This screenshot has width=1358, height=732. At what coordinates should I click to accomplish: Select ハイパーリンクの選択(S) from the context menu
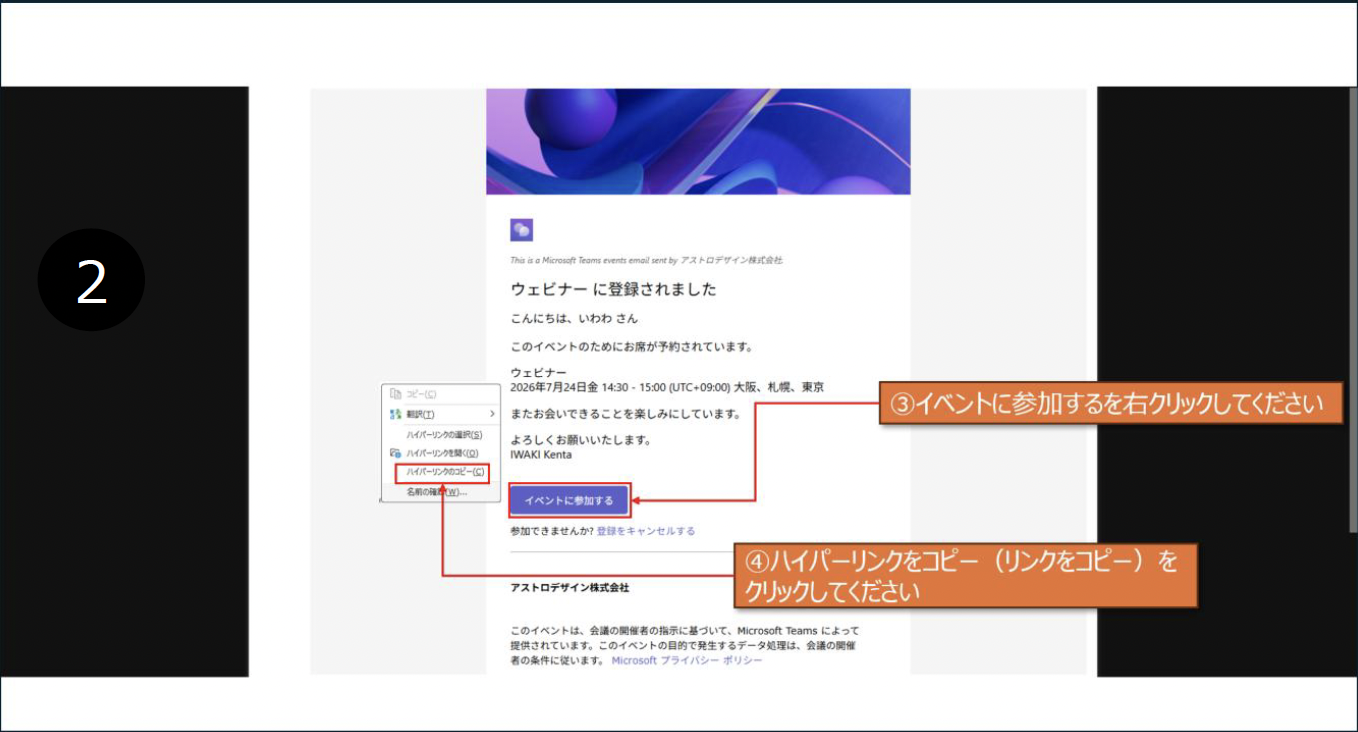(440, 435)
